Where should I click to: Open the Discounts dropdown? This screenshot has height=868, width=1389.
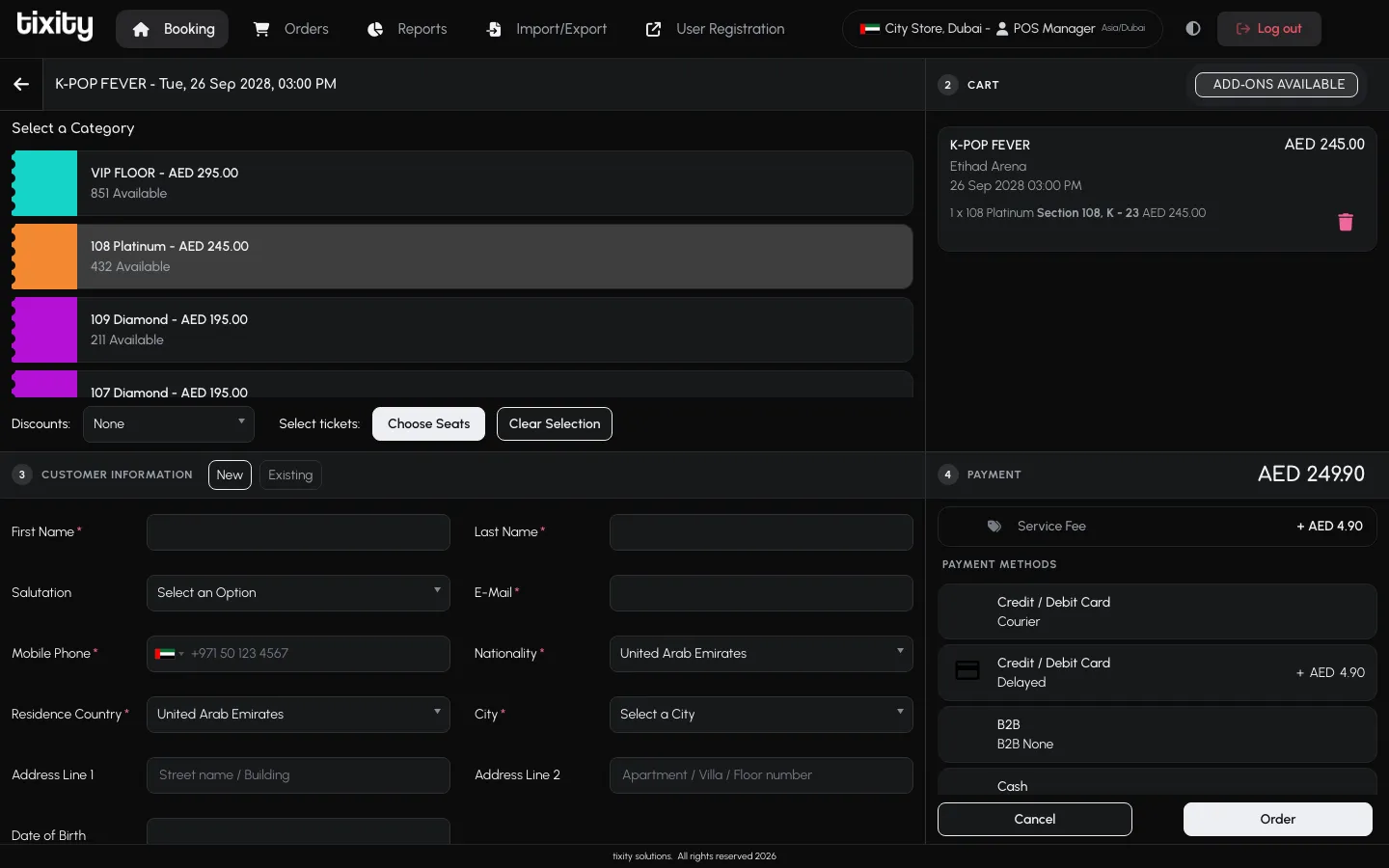tap(169, 424)
